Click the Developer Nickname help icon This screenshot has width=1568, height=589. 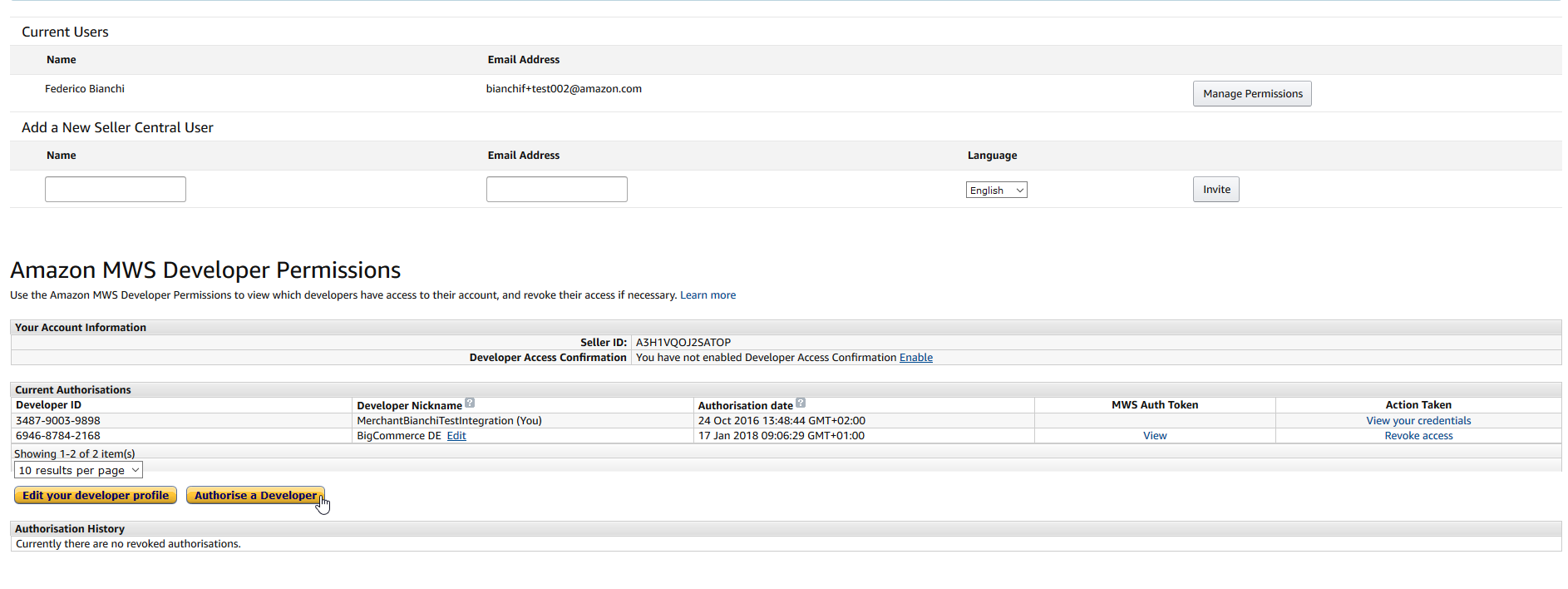470,403
